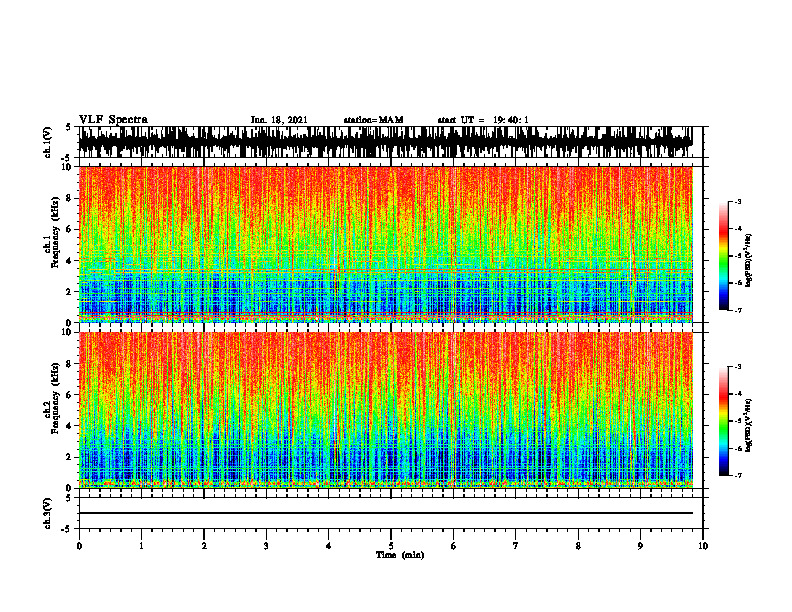Click time axis tick label 4

pyautogui.click(x=329, y=546)
